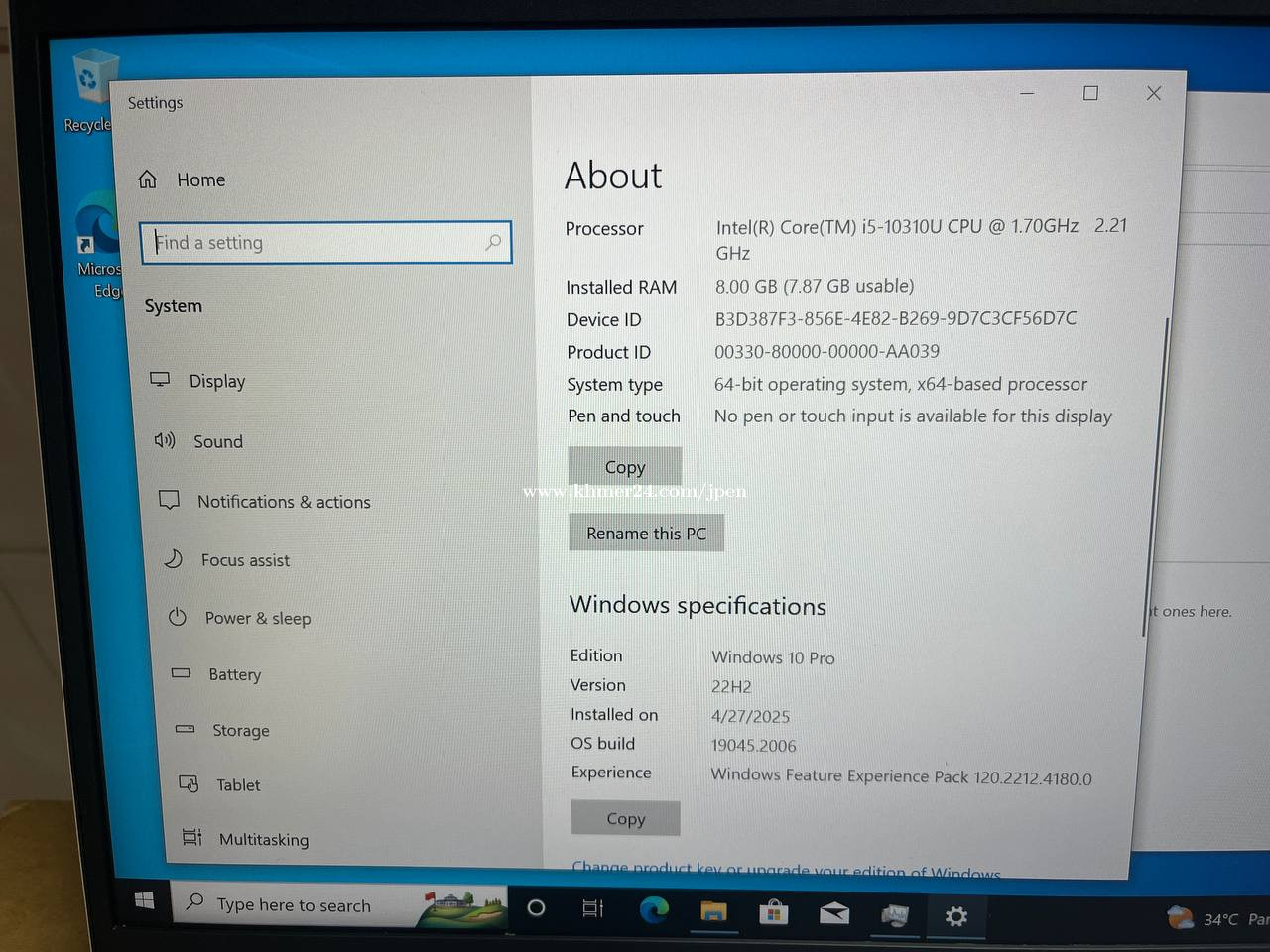Click the Sound speaker icon

click(165, 440)
